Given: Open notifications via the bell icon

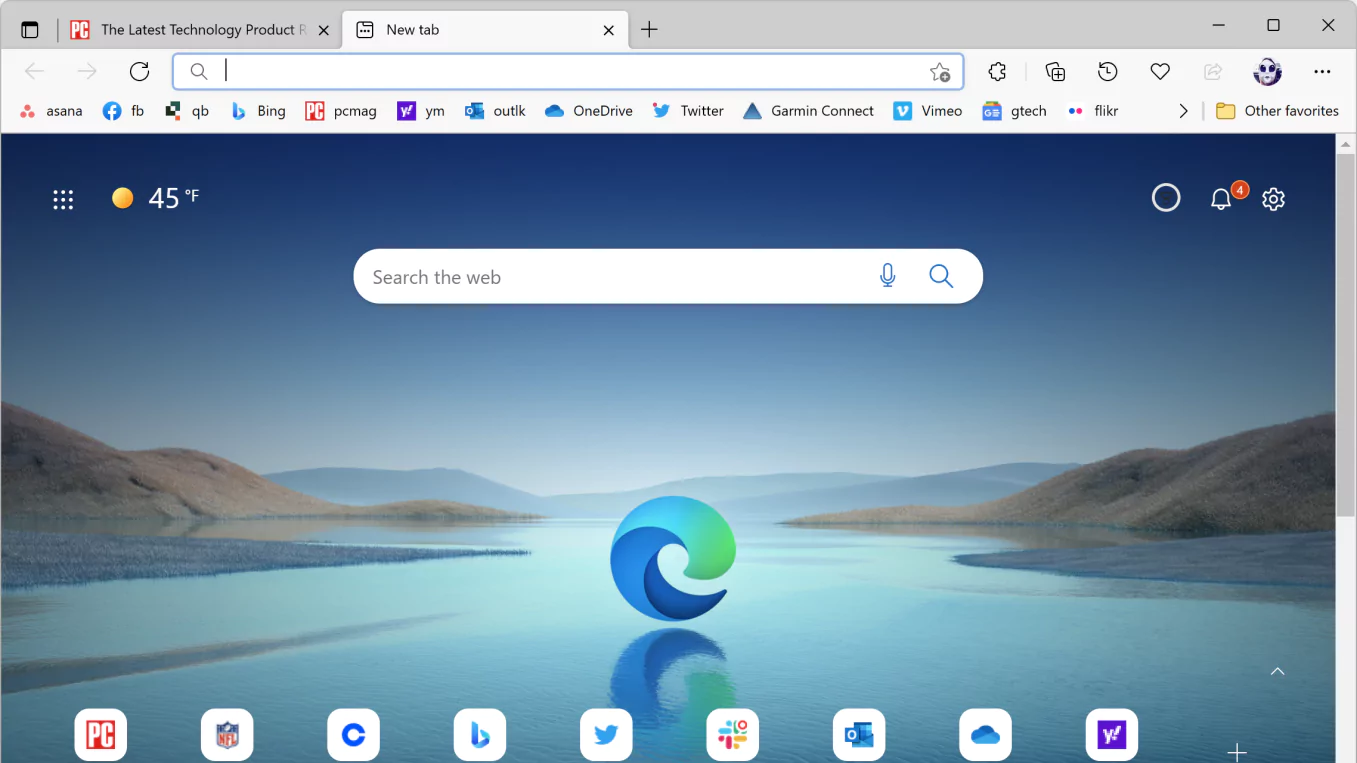Looking at the screenshot, I should pos(1220,198).
